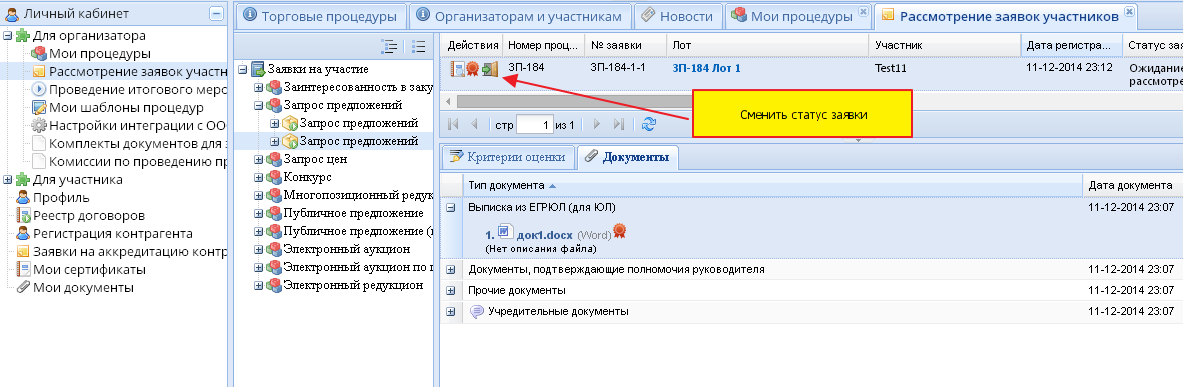Click Мои шаблоны процедур icon in sidebar
Image resolution: width=1183 pixels, height=387 pixels.
(39, 107)
